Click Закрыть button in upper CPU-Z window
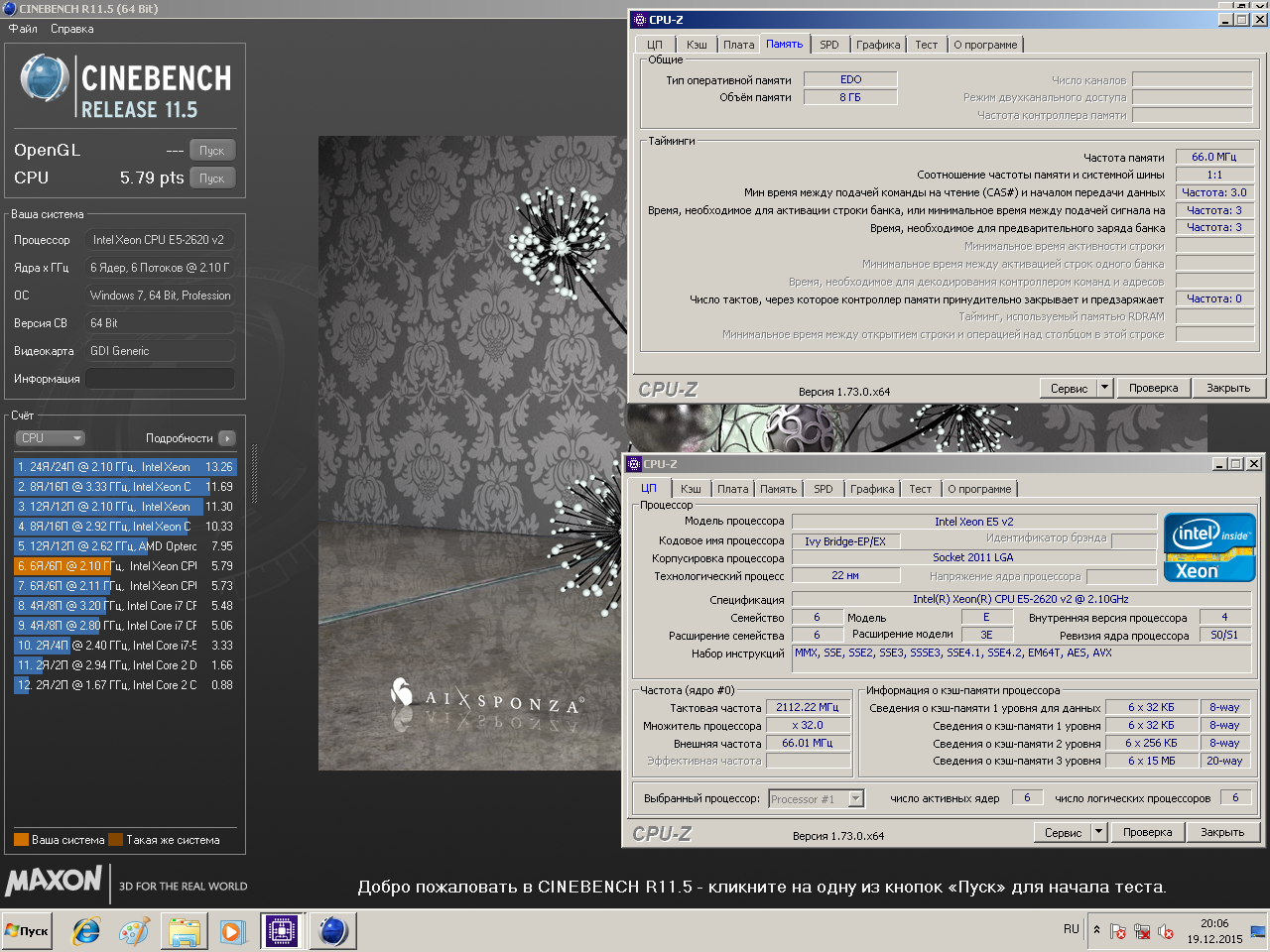Image resolution: width=1270 pixels, height=952 pixels. [1228, 388]
